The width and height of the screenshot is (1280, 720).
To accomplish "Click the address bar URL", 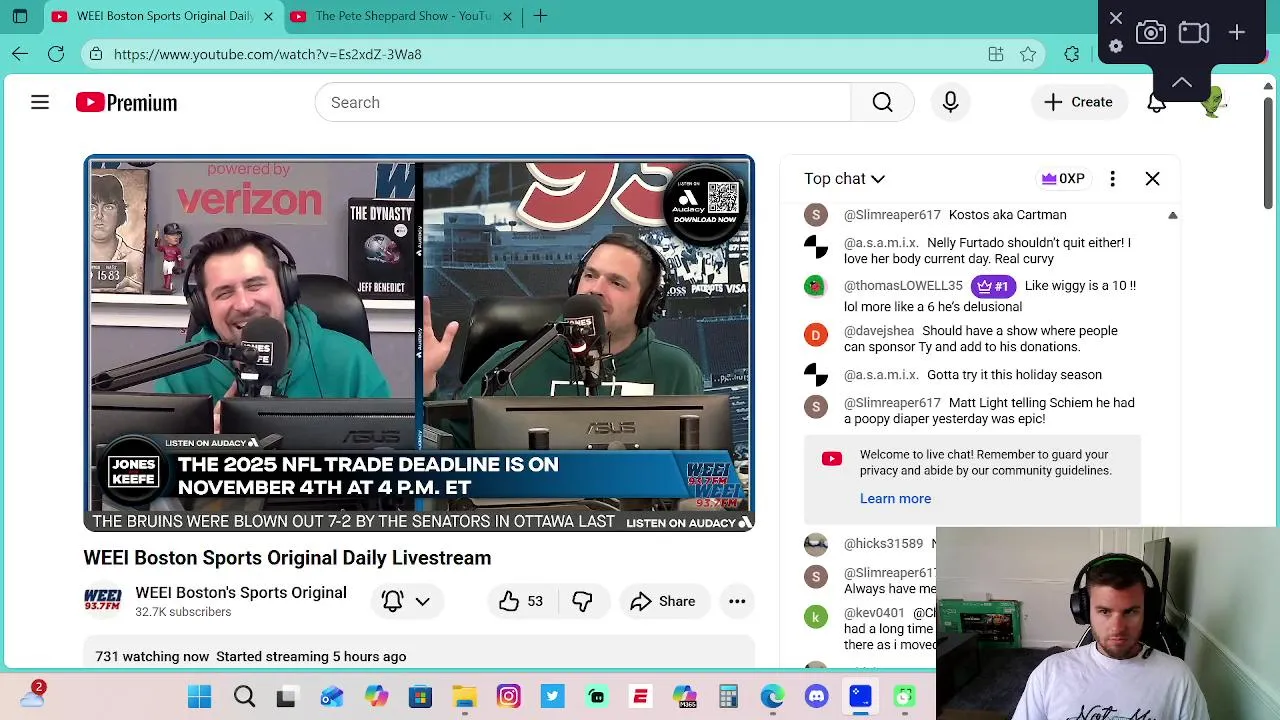I will click(x=268, y=54).
